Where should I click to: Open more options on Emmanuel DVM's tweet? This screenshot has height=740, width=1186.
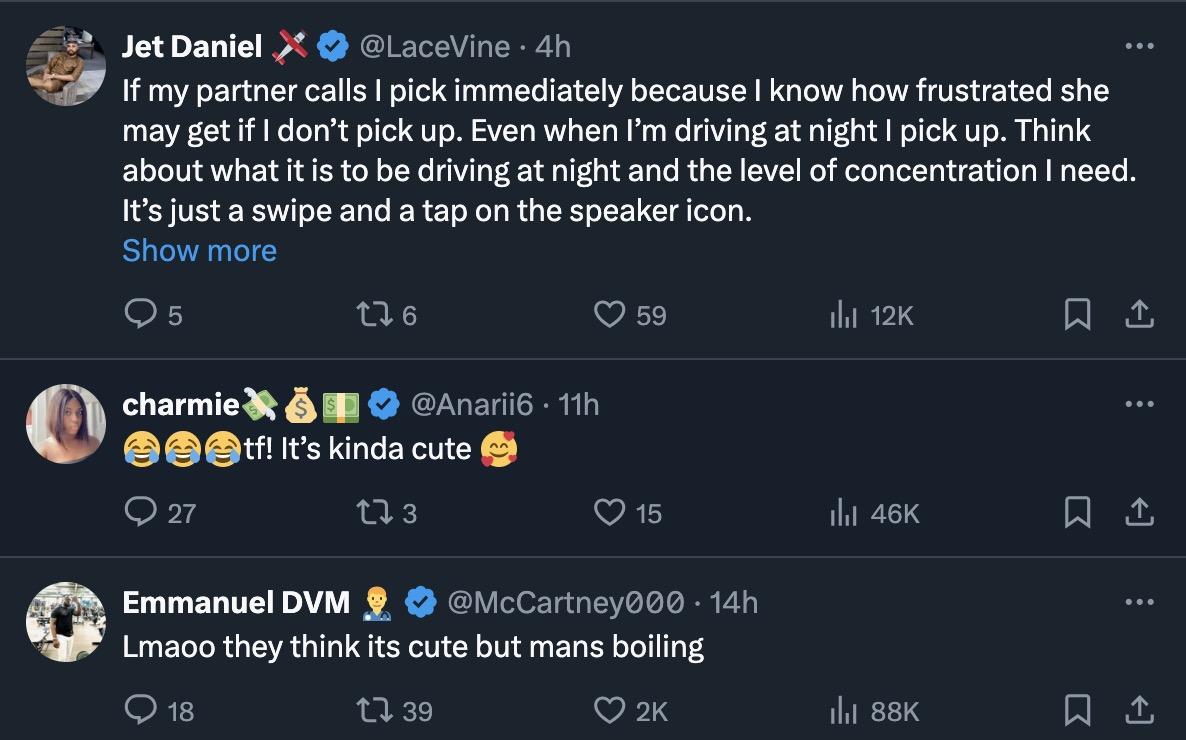[1139, 602]
